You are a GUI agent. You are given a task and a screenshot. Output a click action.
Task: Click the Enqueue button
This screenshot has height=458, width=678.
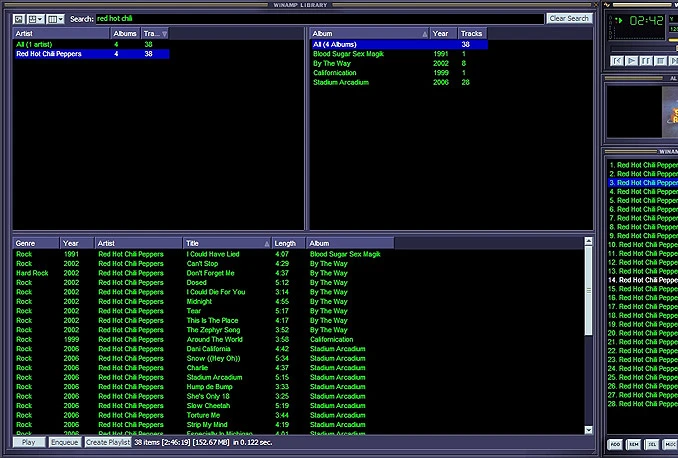[x=64, y=442]
